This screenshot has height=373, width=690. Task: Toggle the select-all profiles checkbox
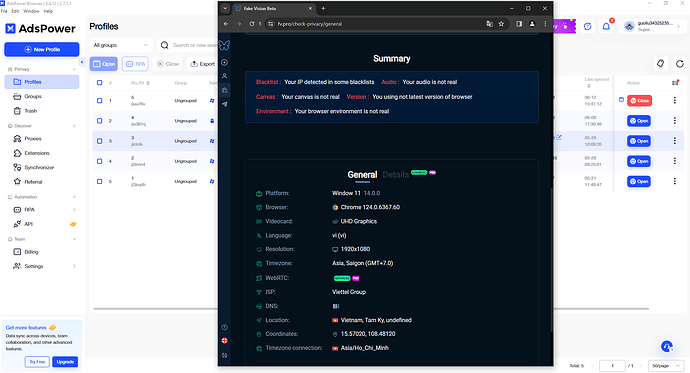[99, 83]
